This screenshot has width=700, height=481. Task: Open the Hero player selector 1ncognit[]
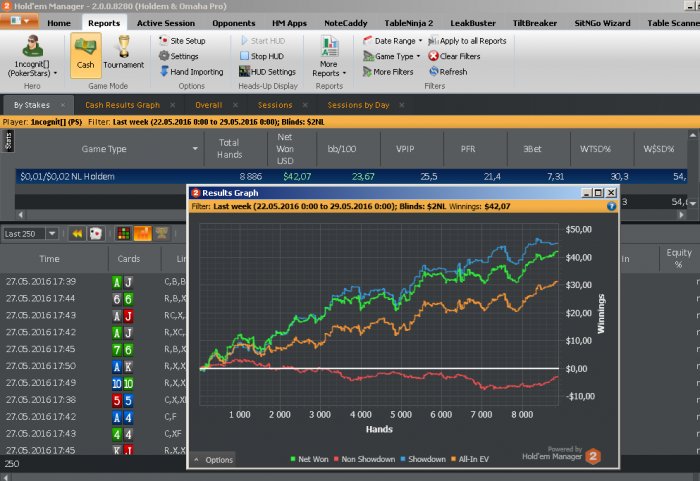pyautogui.click(x=32, y=55)
